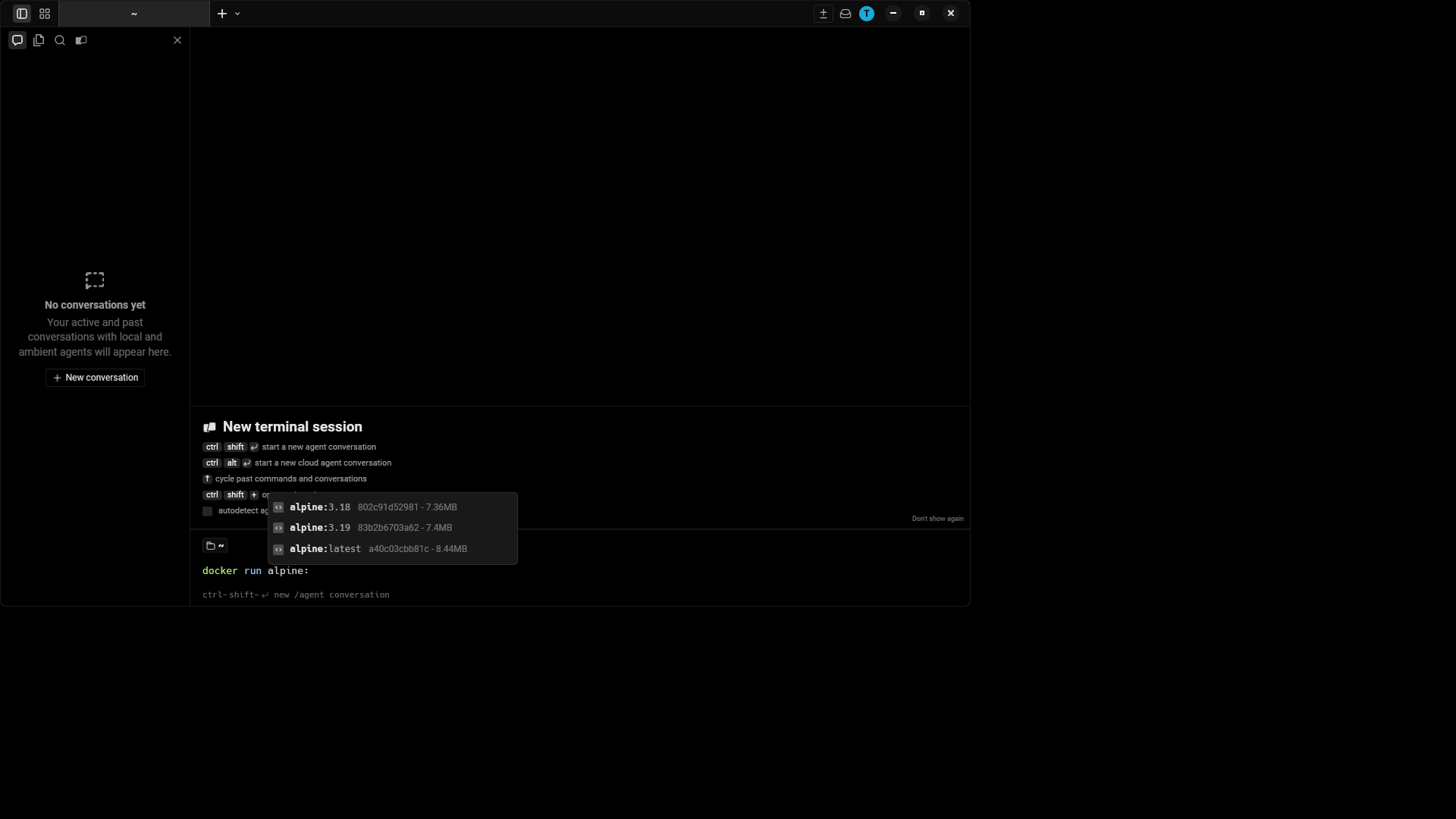This screenshot has height=819, width=1456.
Task: Focus the 'docker run alpine:' command input
Action: (580, 571)
